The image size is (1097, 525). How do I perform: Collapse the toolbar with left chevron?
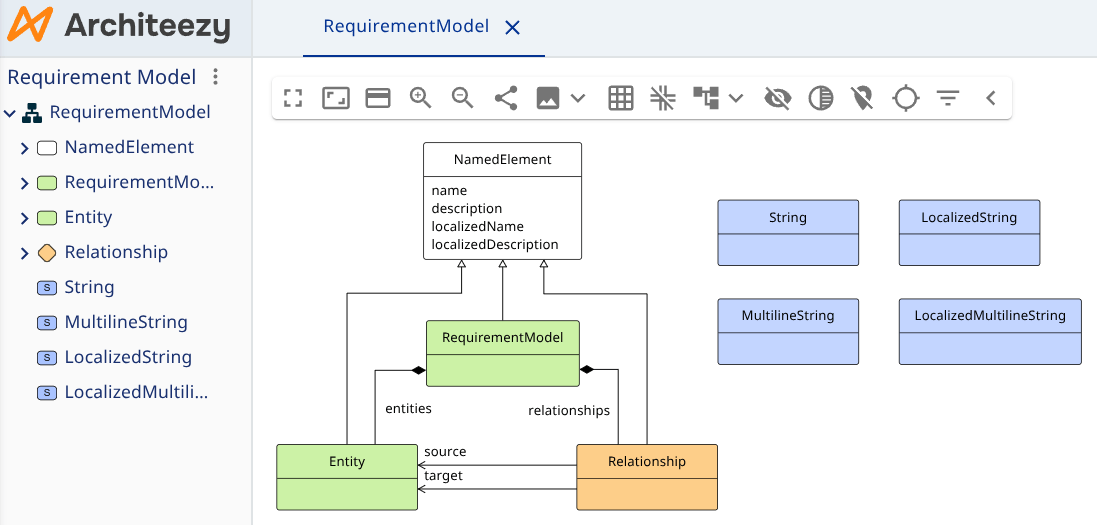991,98
